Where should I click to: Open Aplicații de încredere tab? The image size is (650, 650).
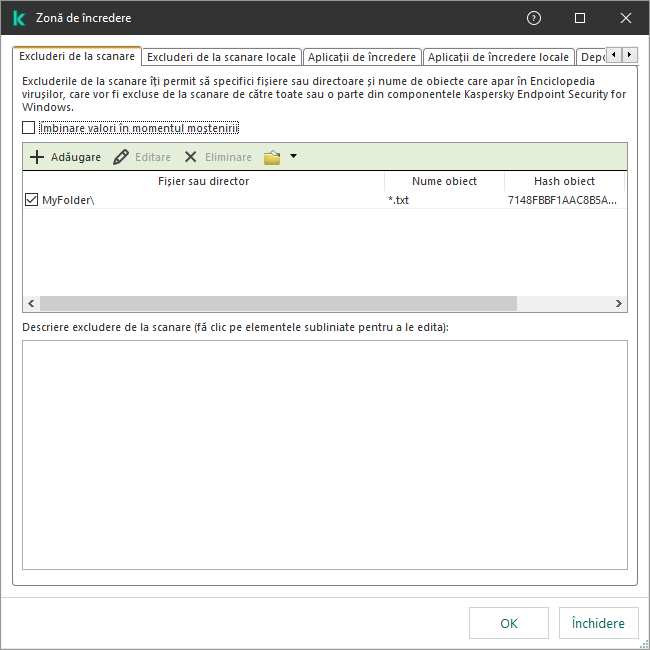(362, 57)
